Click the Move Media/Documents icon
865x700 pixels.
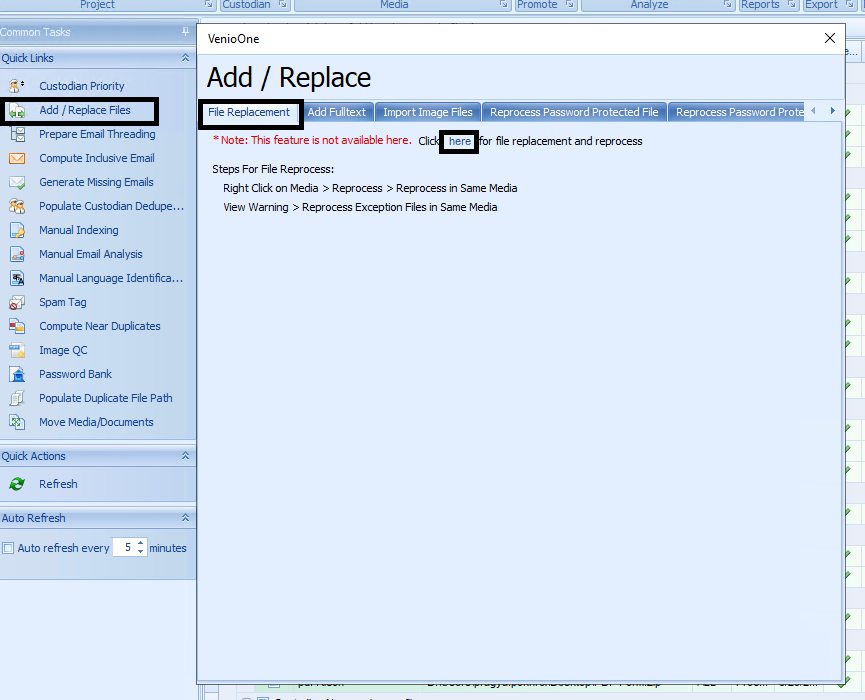(x=17, y=422)
